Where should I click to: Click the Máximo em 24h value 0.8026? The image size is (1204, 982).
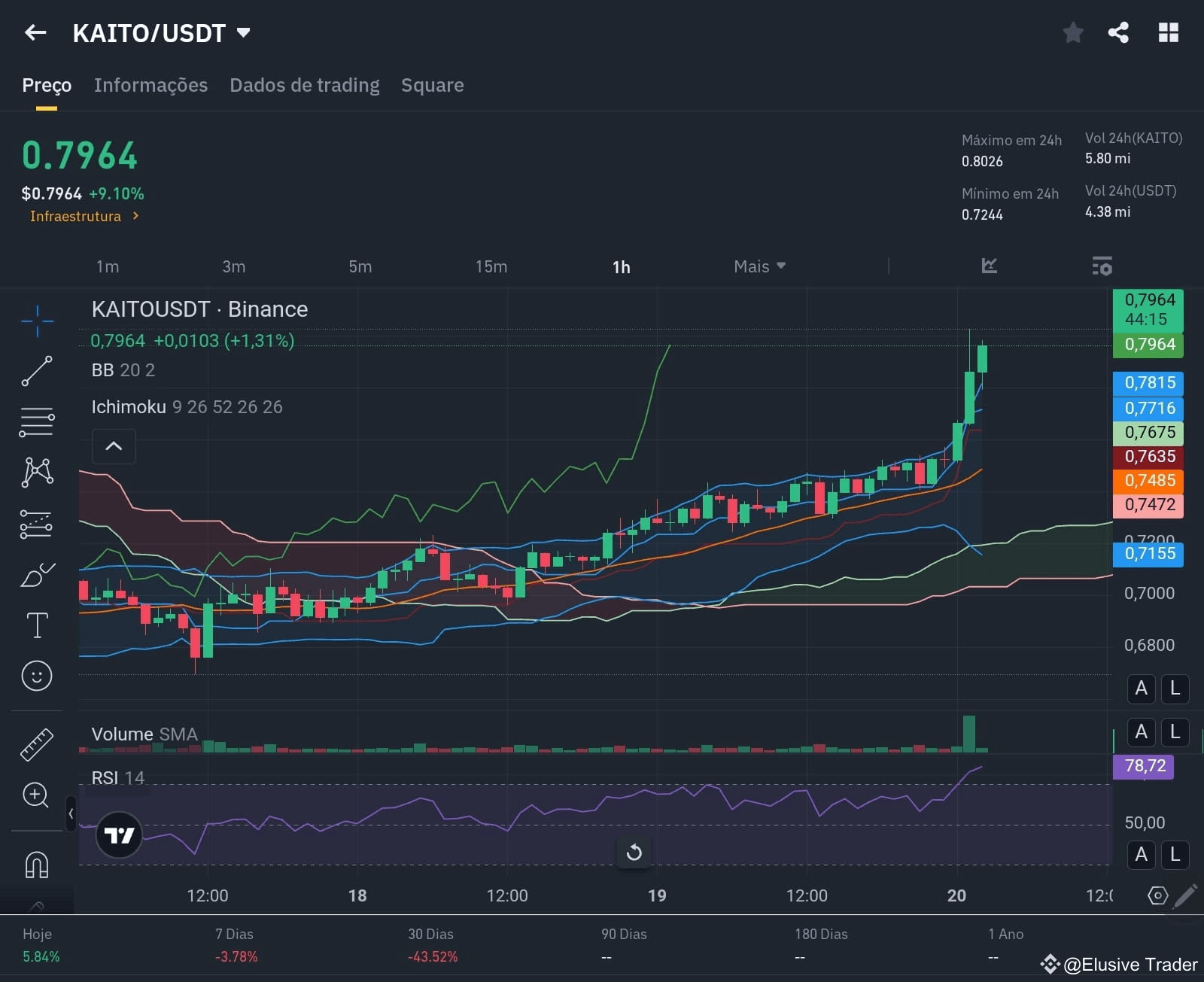tap(982, 162)
